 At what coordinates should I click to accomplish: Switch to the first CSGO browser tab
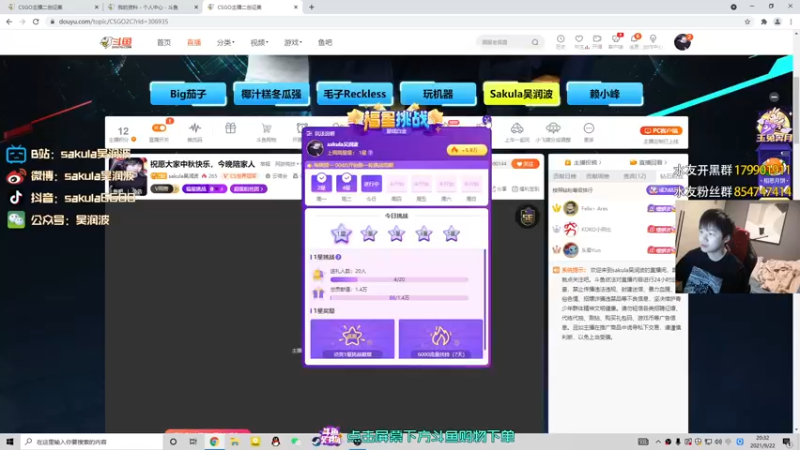51,7
